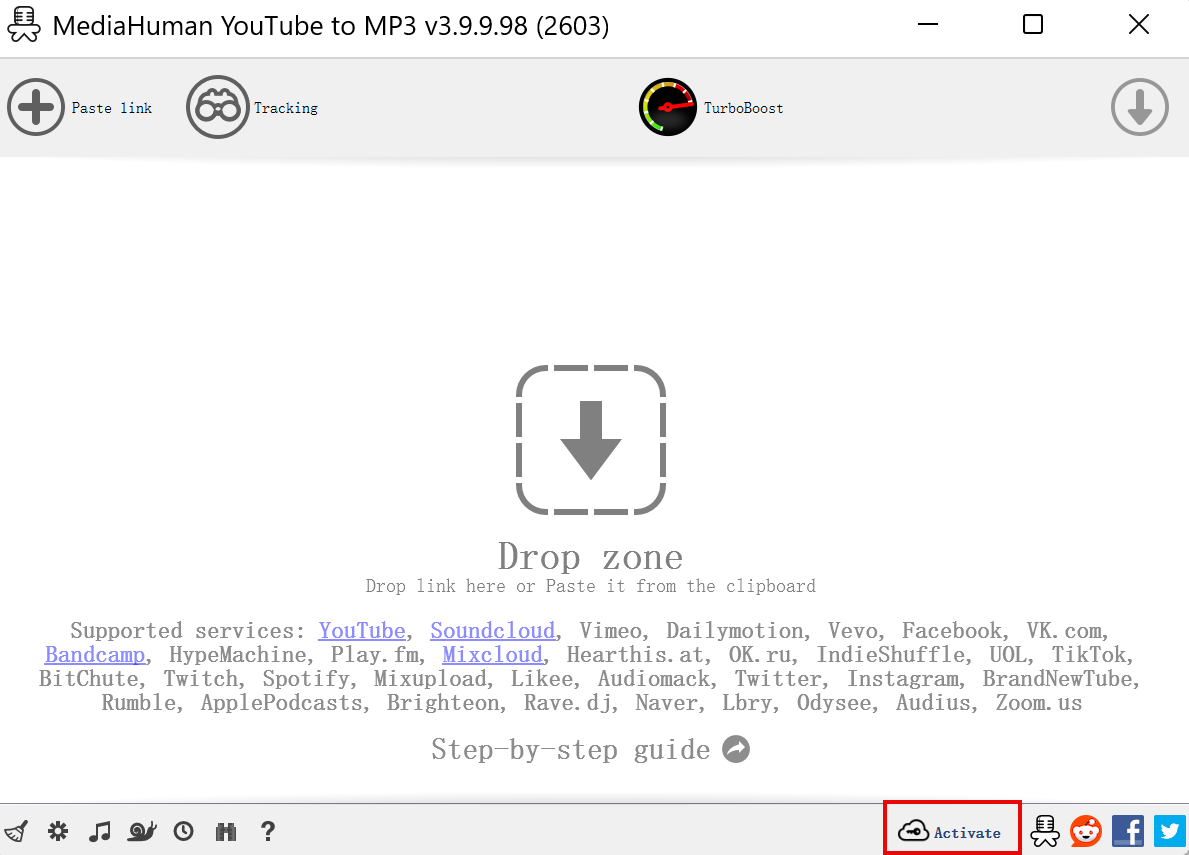Open the MediaHuman mascot icon bottom right
The width and height of the screenshot is (1189, 855).
click(1045, 831)
